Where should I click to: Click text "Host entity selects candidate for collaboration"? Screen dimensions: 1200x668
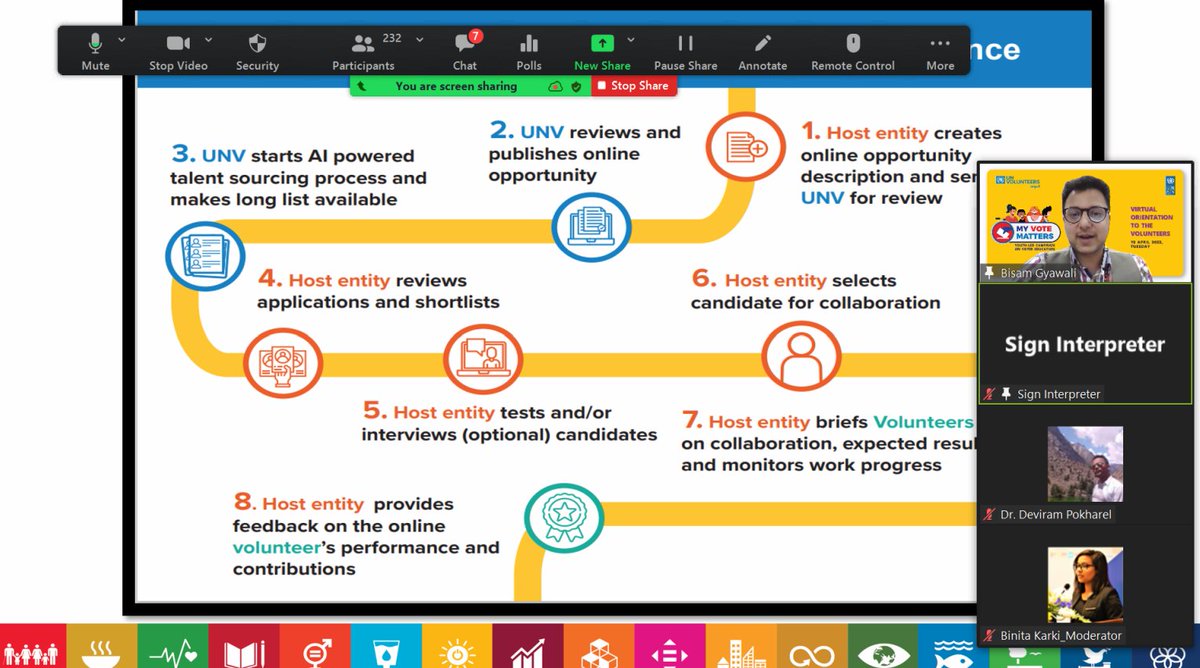816,291
